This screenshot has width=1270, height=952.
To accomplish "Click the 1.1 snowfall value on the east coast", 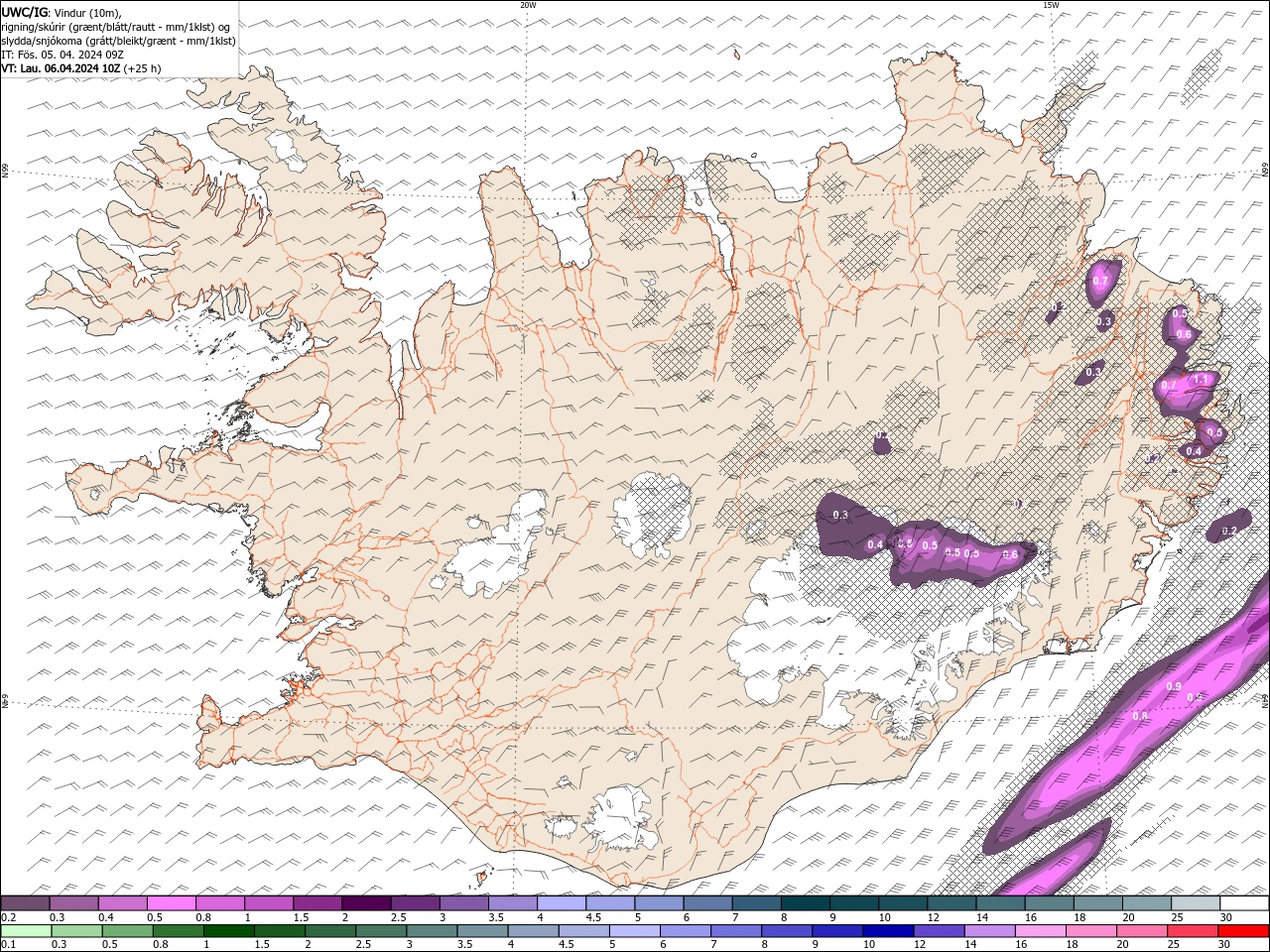I will (x=1201, y=380).
